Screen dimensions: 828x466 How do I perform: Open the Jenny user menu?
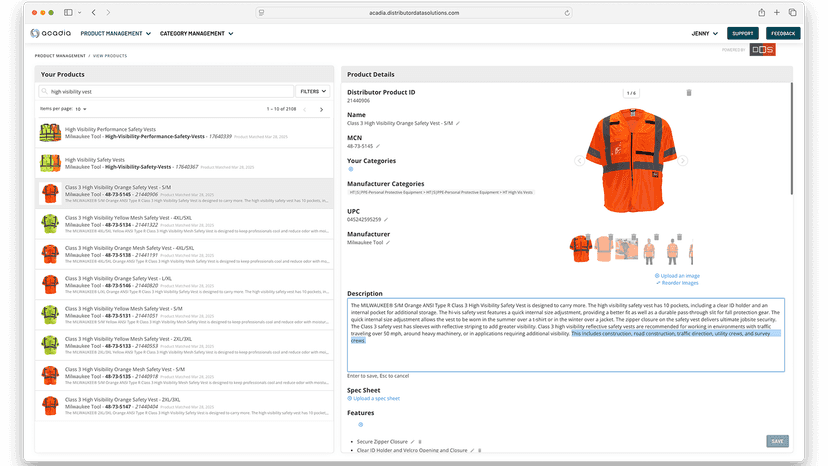(704, 33)
